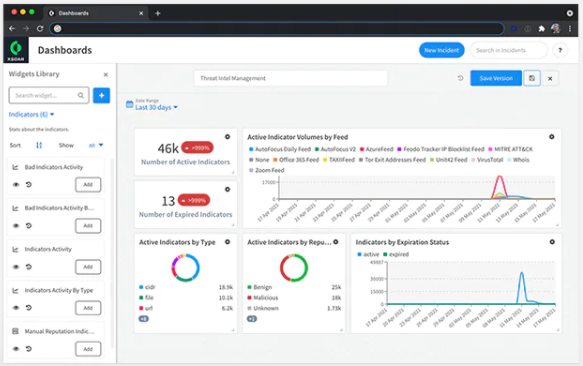
Task: Preview Indicators Activity widget via eye icon
Action: pos(16,267)
